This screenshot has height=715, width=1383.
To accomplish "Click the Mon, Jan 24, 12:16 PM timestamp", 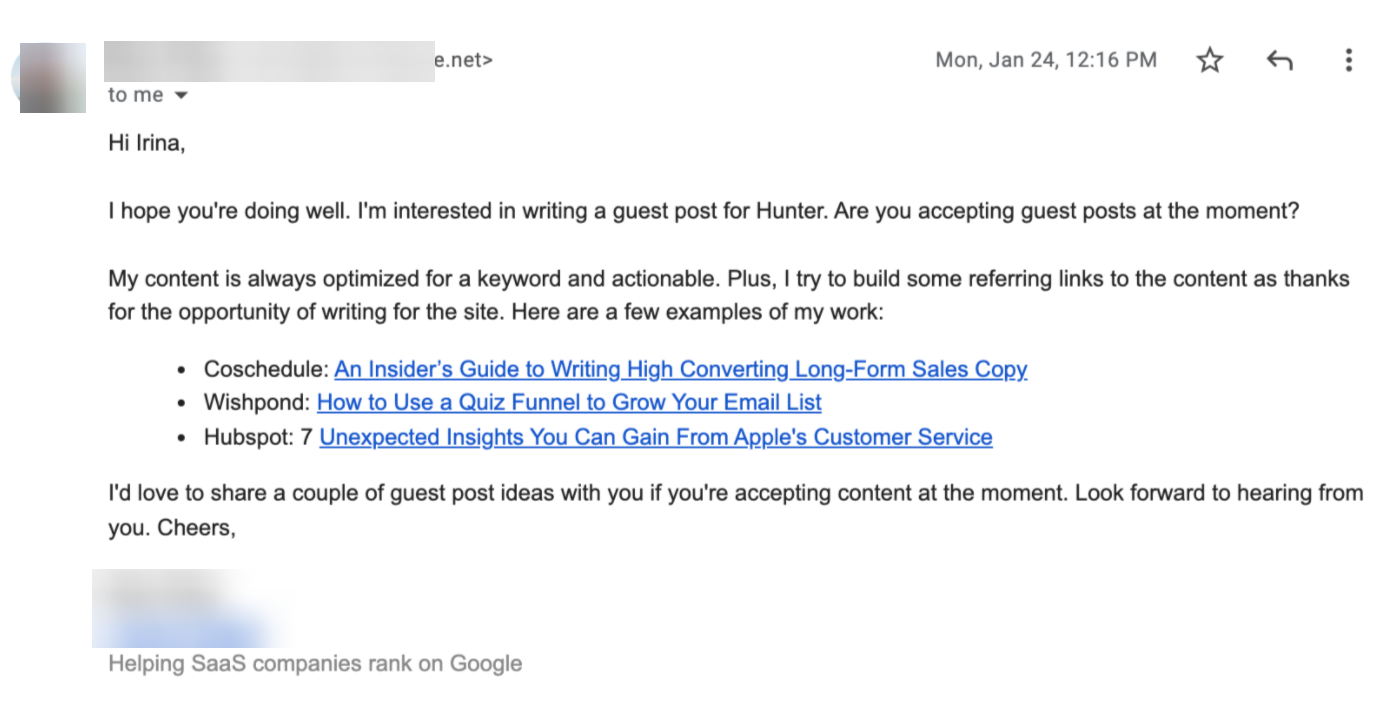I will 1045,60.
